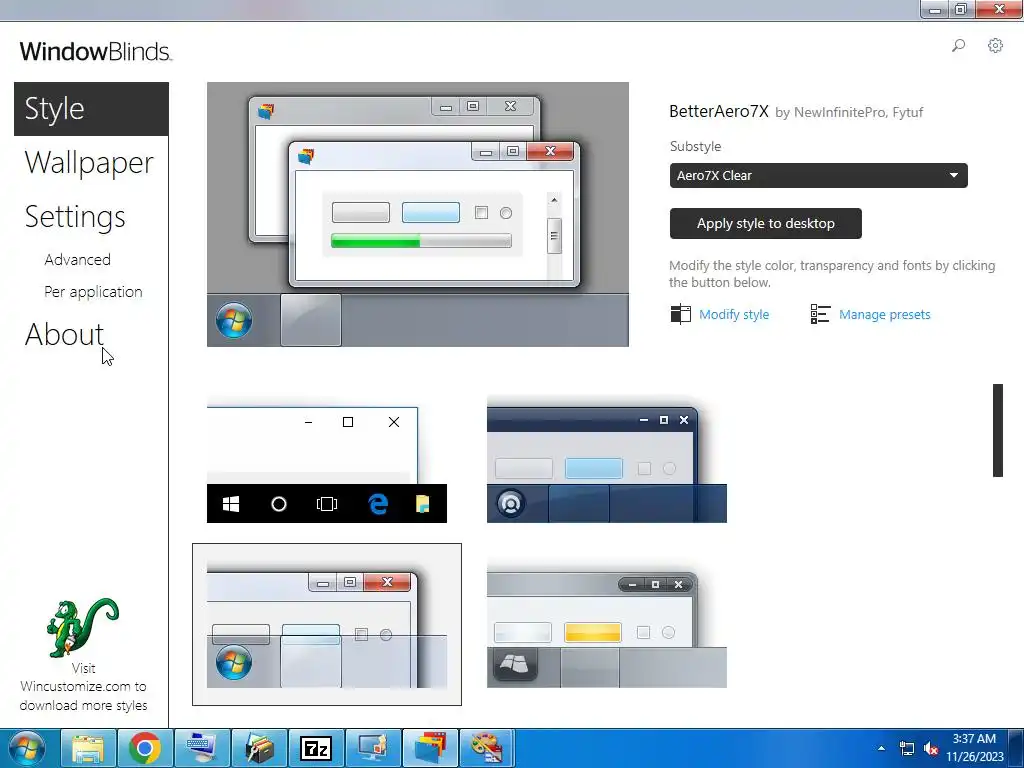Click the remote desktop monitor taskbar icon
This screenshot has width=1024, height=768.
[373, 748]
